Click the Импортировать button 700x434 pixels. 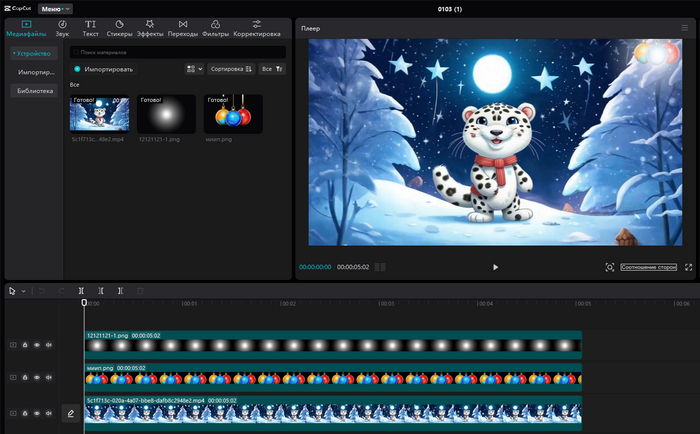(104, 69)
